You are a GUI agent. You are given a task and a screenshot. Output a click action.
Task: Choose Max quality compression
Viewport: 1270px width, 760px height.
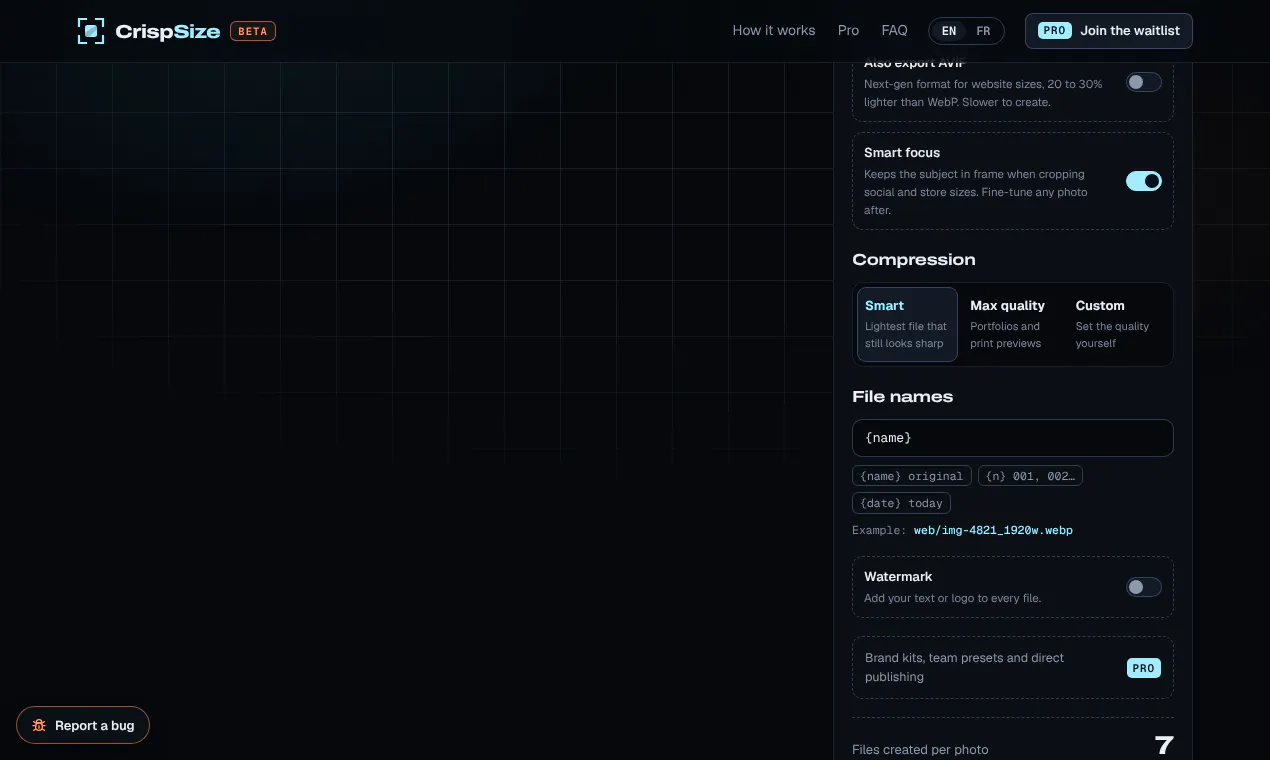[1012, 324]
